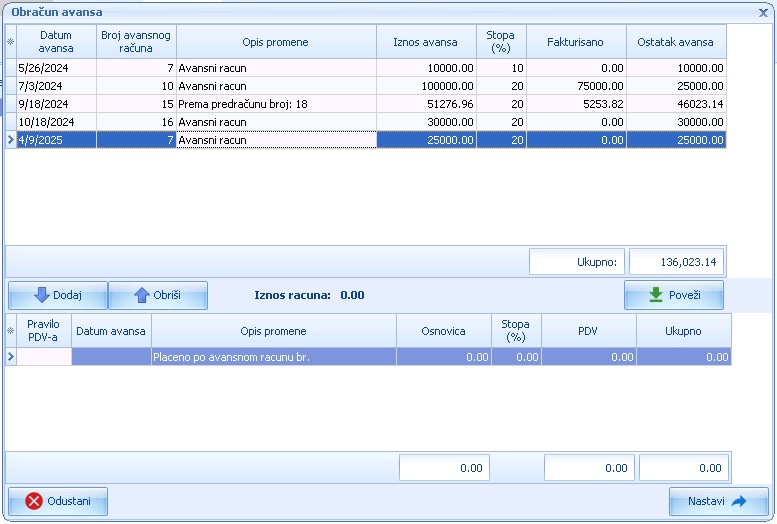This screenshot has width=777, height=524.
Task: Click the PDV total field at bottom
Action: point(589,468)
